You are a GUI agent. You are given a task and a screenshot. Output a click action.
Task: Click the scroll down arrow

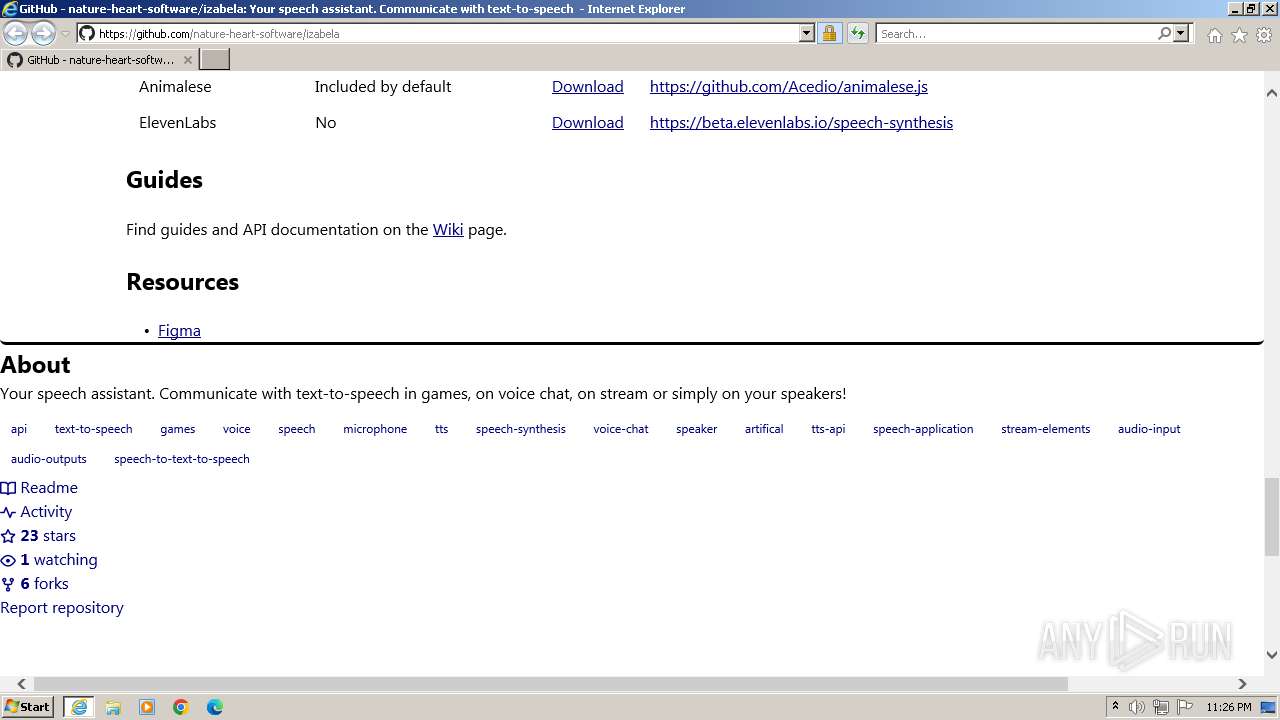1272,655
